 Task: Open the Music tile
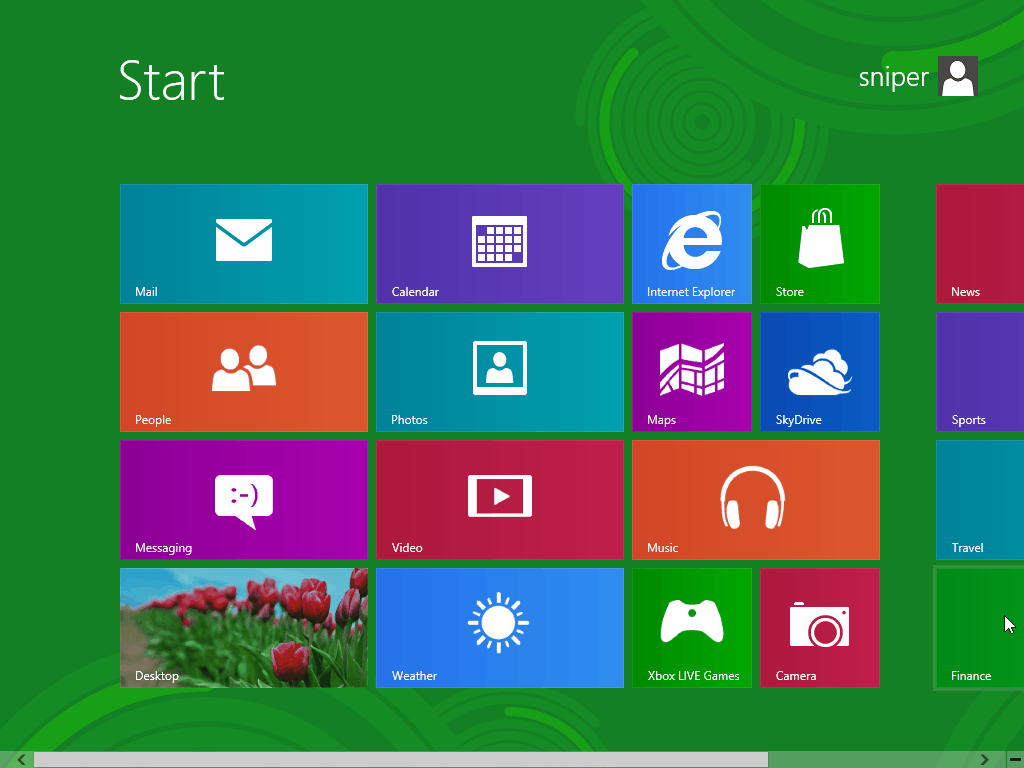pos(756,500)
